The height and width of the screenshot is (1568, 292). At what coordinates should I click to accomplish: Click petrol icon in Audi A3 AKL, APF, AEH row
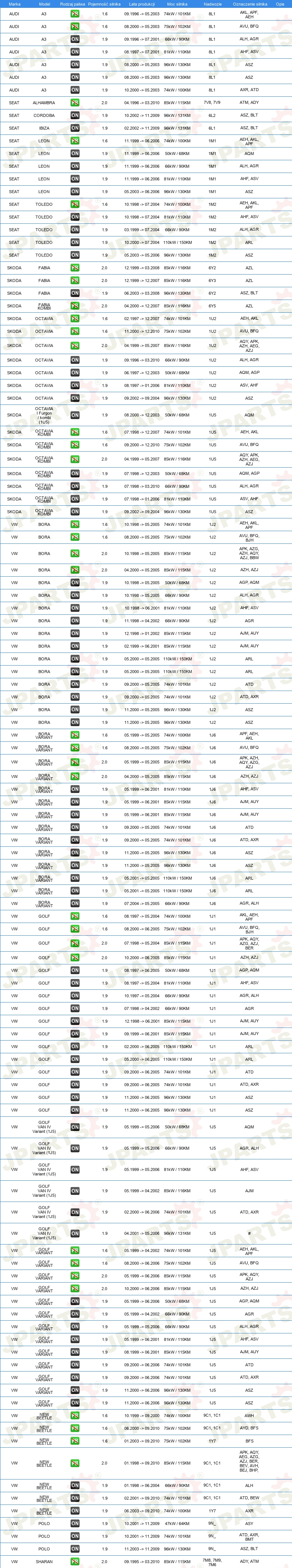pyautogui.click(x=75, y=13)
